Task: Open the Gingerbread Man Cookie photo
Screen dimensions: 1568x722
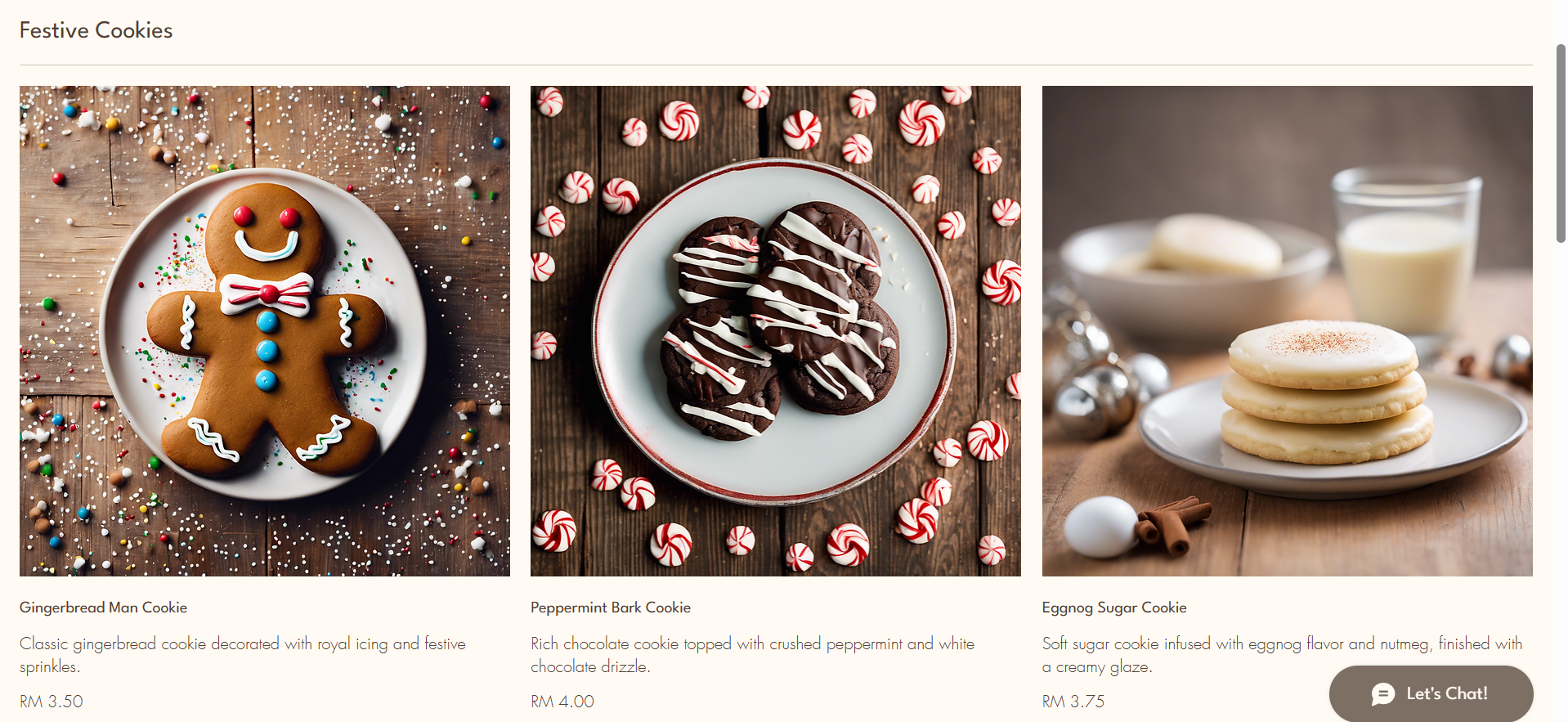Action: pos(265,331)
